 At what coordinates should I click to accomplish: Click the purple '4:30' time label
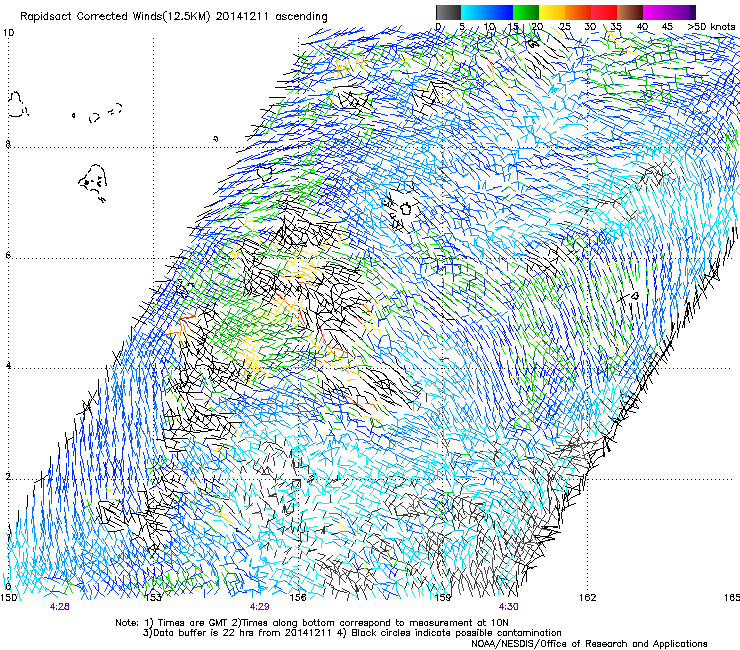(508, 607)
